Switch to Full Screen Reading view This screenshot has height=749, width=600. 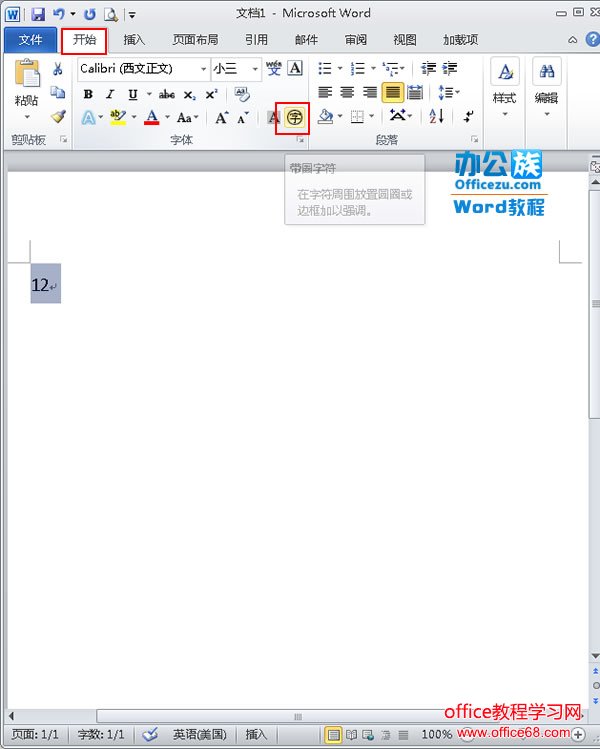point(351,734)
